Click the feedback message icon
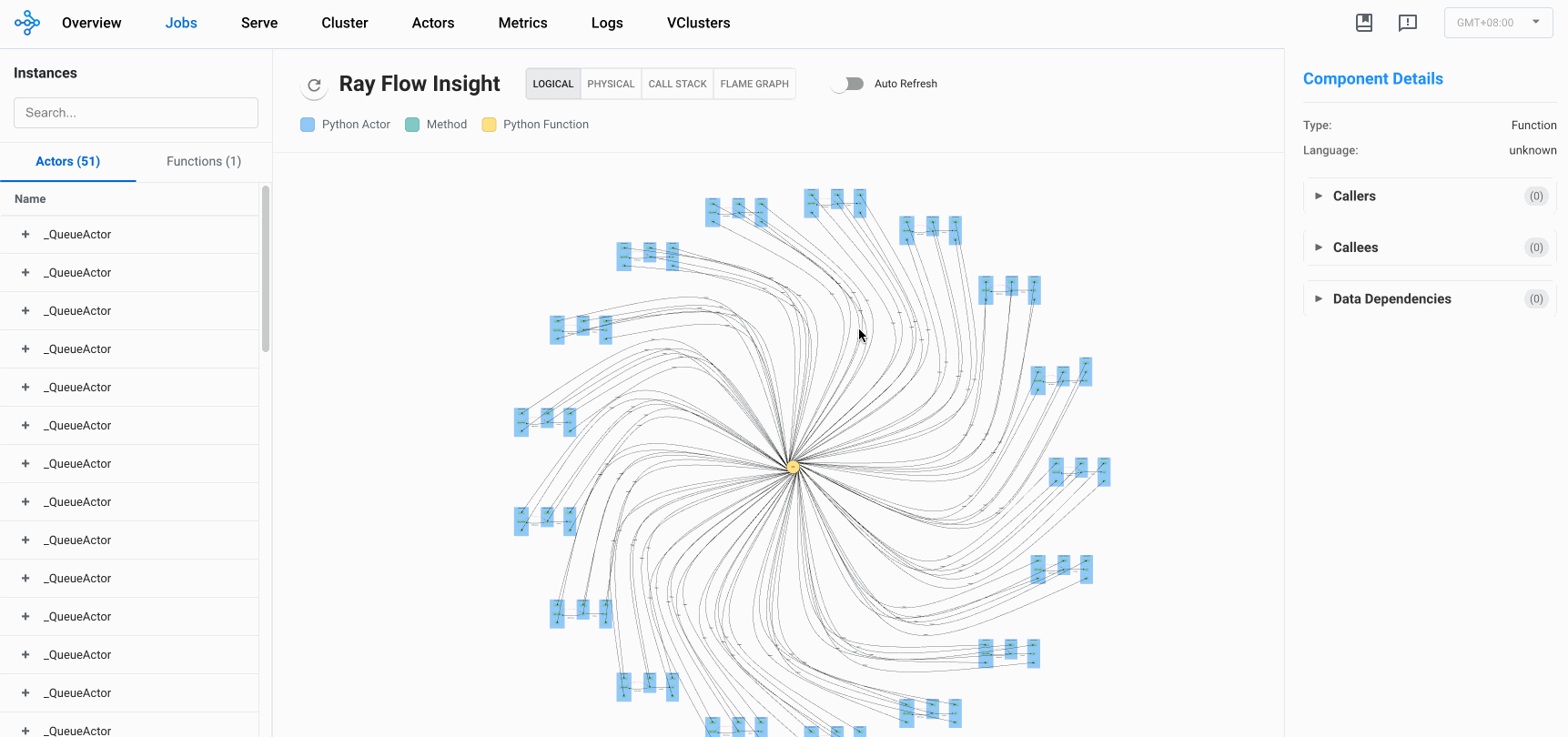The width and height of the screenshot is (1568, 737). pos(1407,23)
